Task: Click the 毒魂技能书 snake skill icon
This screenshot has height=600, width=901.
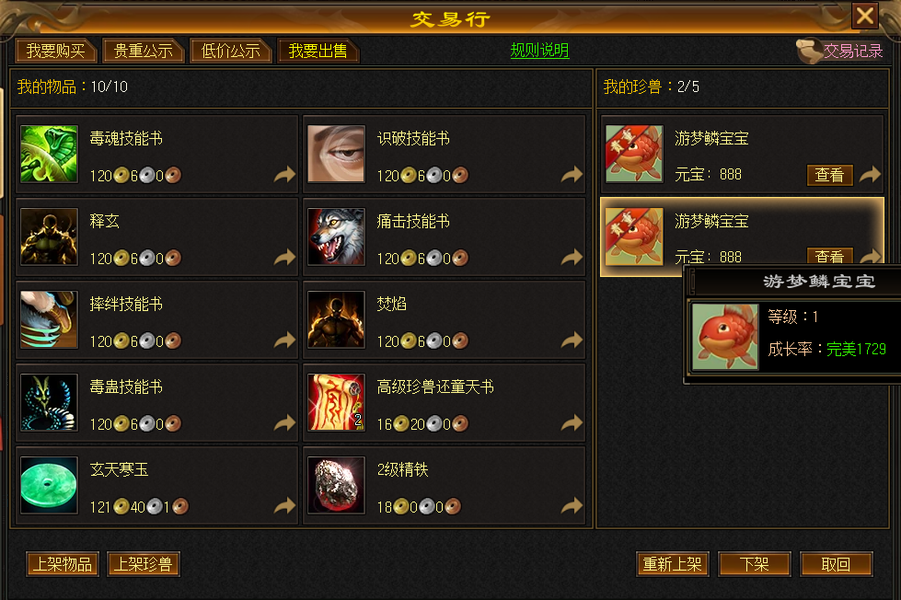Action: coord(49,154)
